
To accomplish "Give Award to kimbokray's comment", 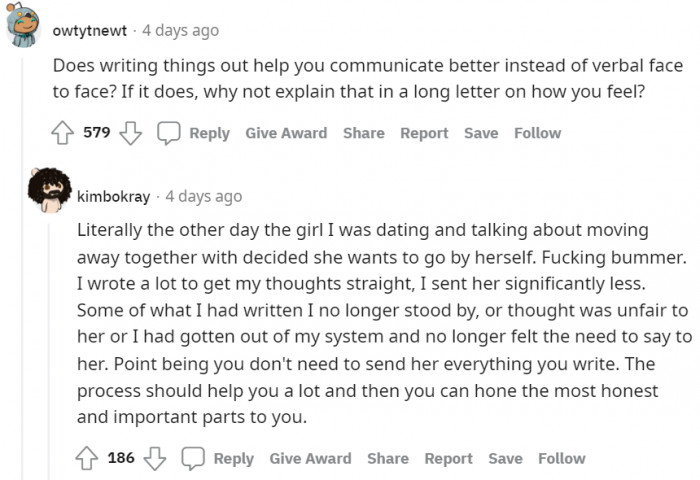I will [310, 458].
